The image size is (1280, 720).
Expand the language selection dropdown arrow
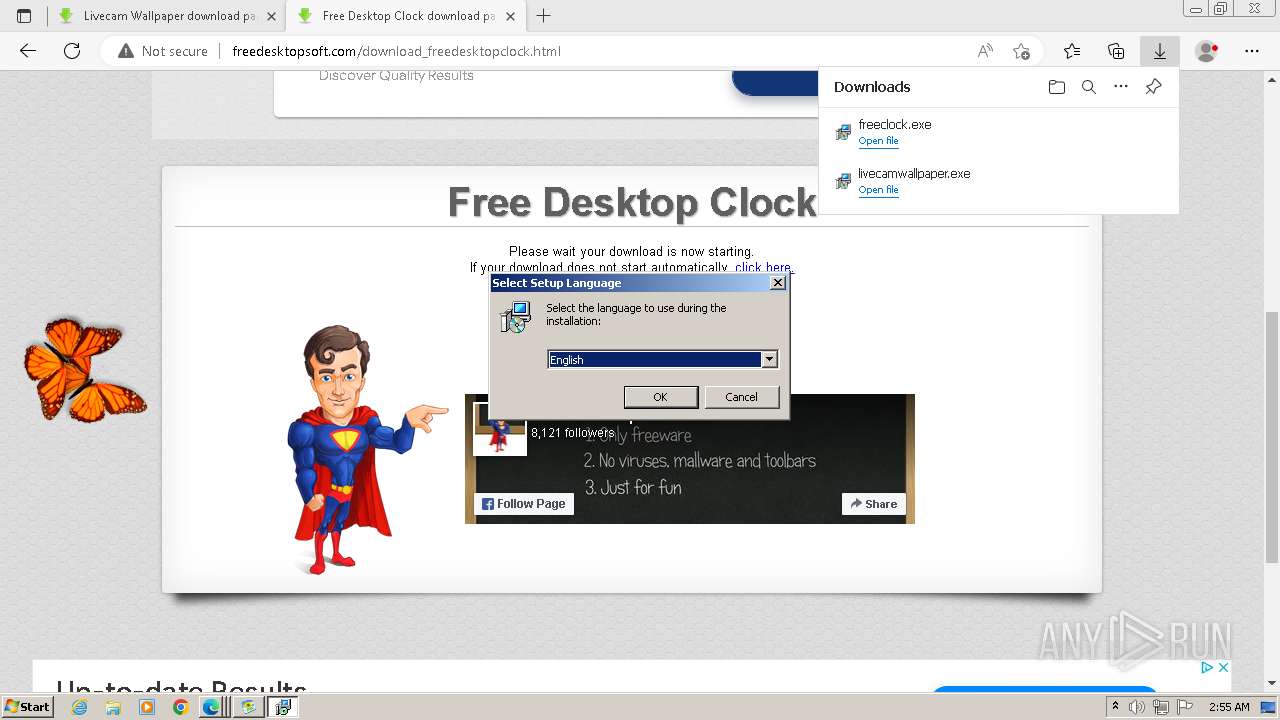[769, 359]
